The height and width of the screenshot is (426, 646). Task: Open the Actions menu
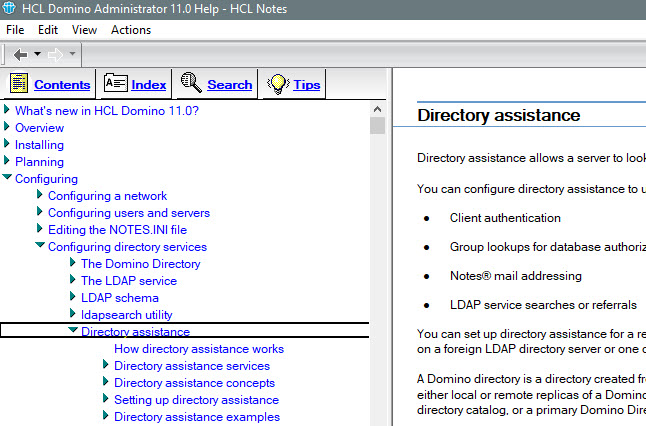131,30
